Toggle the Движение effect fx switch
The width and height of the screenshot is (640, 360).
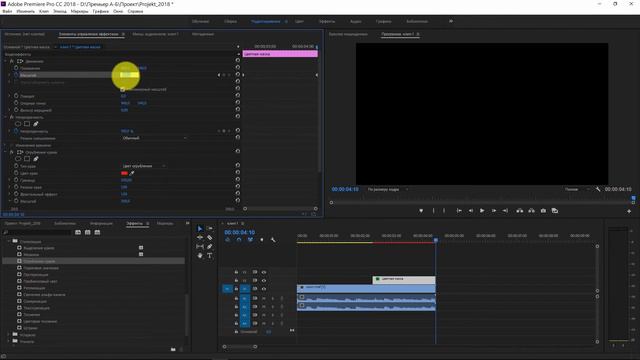pos(12,61)
